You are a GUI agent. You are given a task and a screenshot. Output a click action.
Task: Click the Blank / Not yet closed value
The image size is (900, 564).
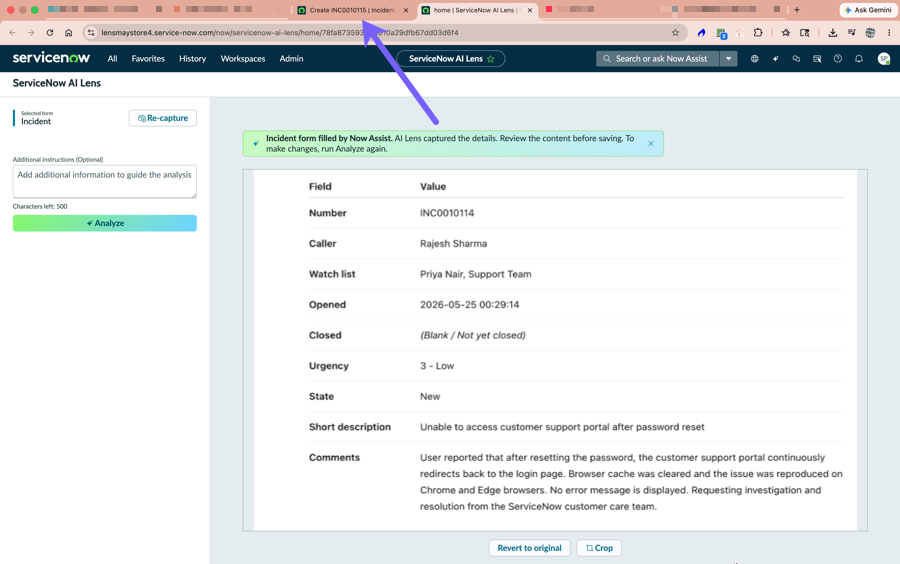click(473, 335)
